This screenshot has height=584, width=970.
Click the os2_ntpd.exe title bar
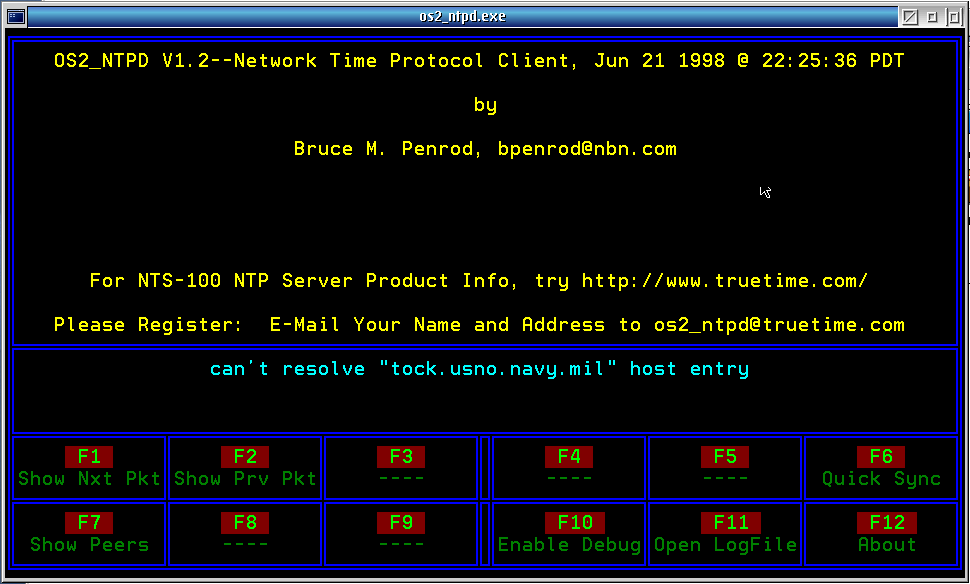463,17
